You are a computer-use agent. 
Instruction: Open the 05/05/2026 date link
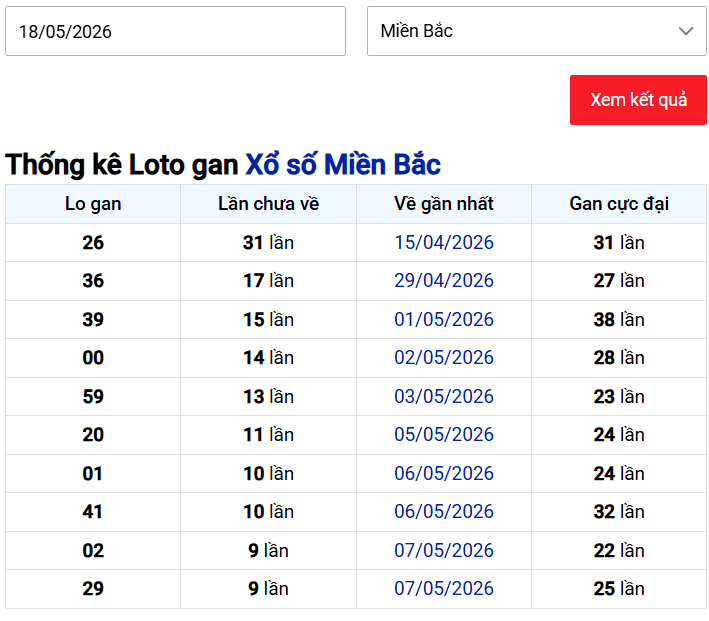pyautogui.click(x=444, y=434)
